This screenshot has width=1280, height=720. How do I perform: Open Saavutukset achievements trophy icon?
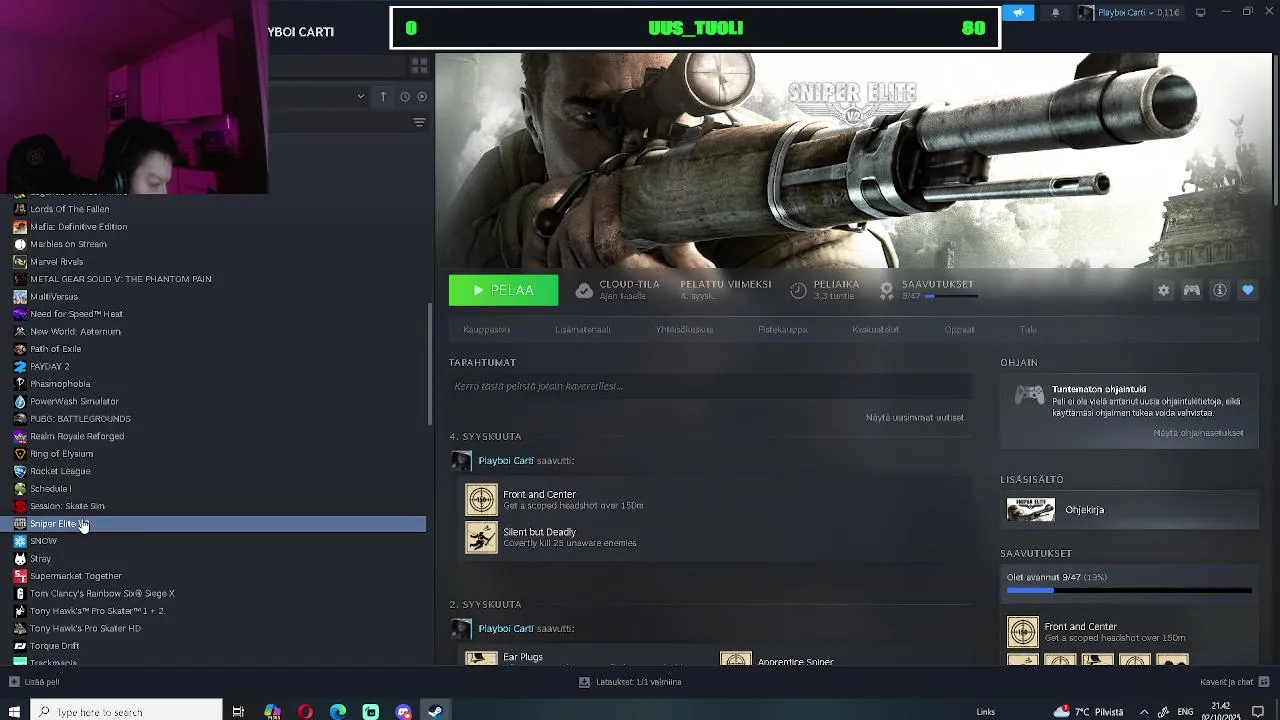tap(886, 290)
